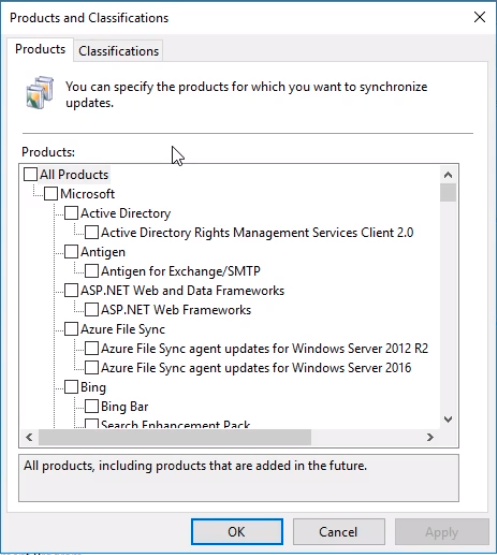The width and height of the screenshot is (497, 555).
Task: Check the All Products checkbox
Action: pyautogui.click(x=30, y=174)
